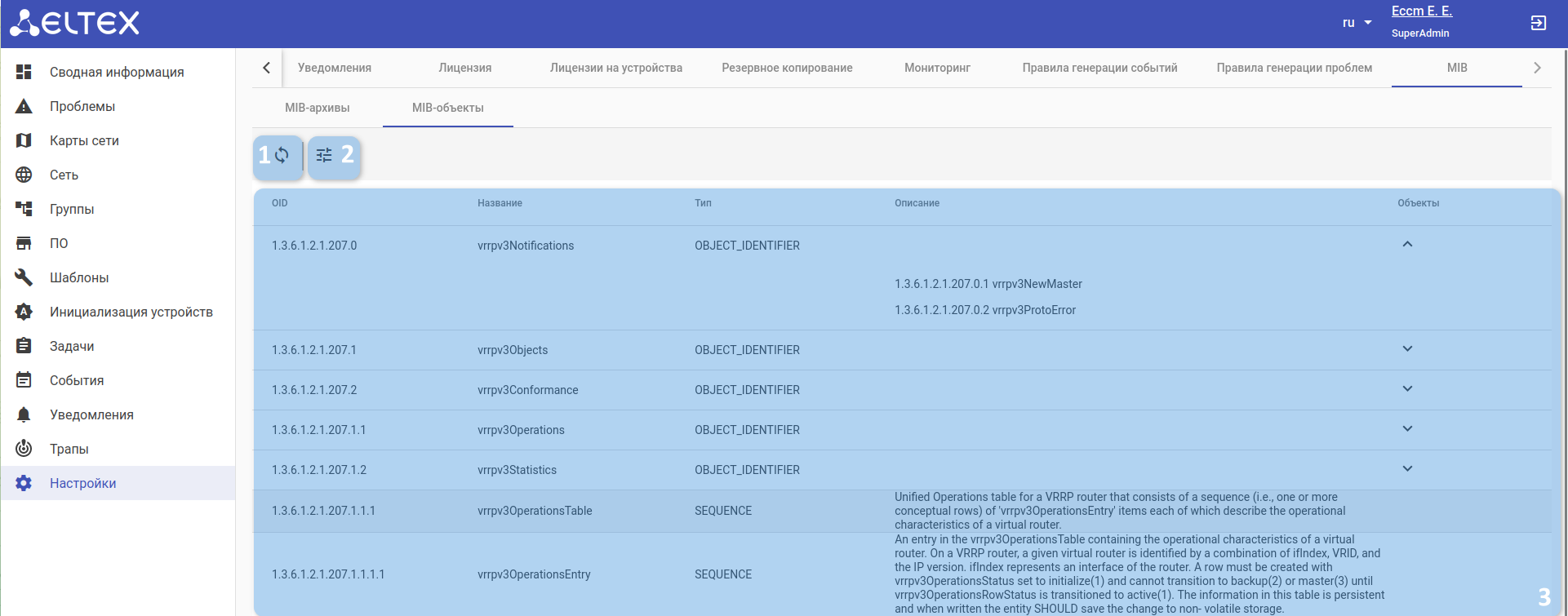Select the vrrpv3OperationsEntry name cell
1568x616 pixels.
click(534, 574)
